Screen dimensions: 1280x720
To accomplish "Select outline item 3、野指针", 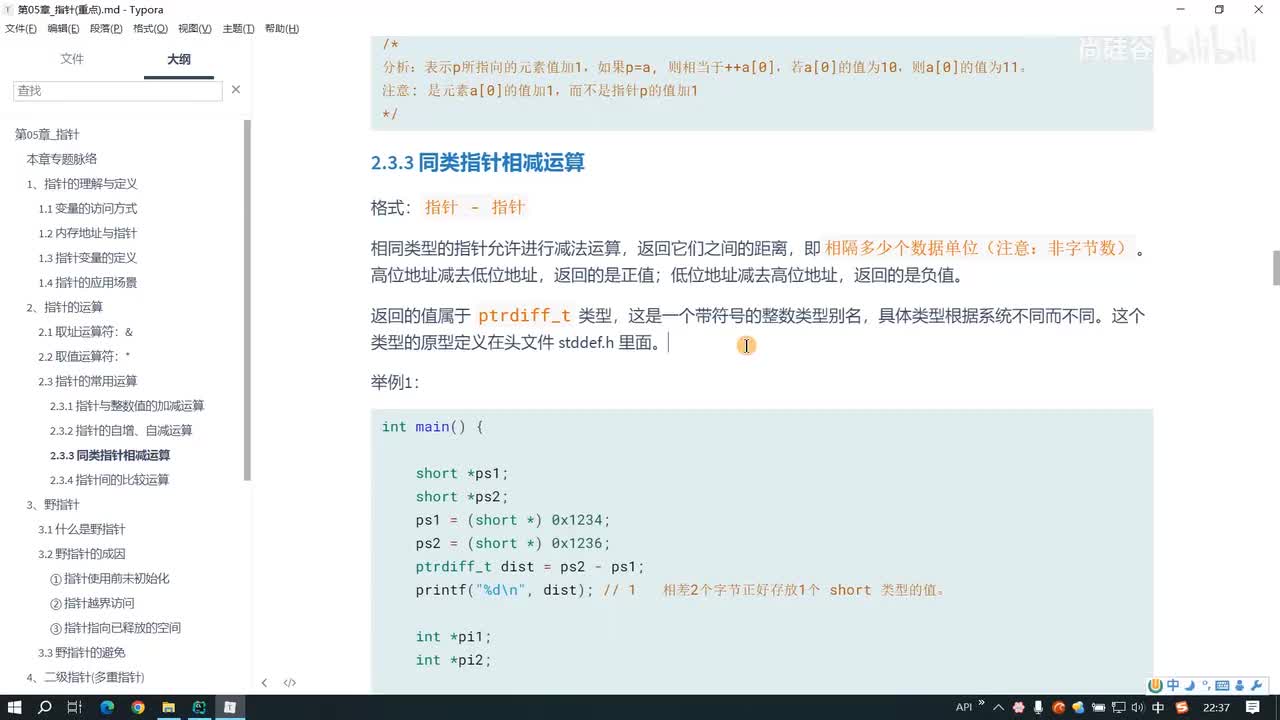I will coord(53,504).
